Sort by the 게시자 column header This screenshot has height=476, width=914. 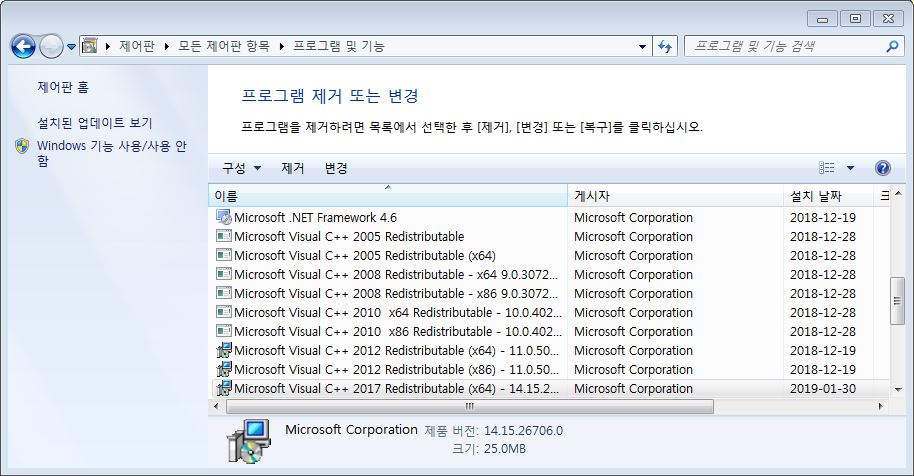pos(676,196)
